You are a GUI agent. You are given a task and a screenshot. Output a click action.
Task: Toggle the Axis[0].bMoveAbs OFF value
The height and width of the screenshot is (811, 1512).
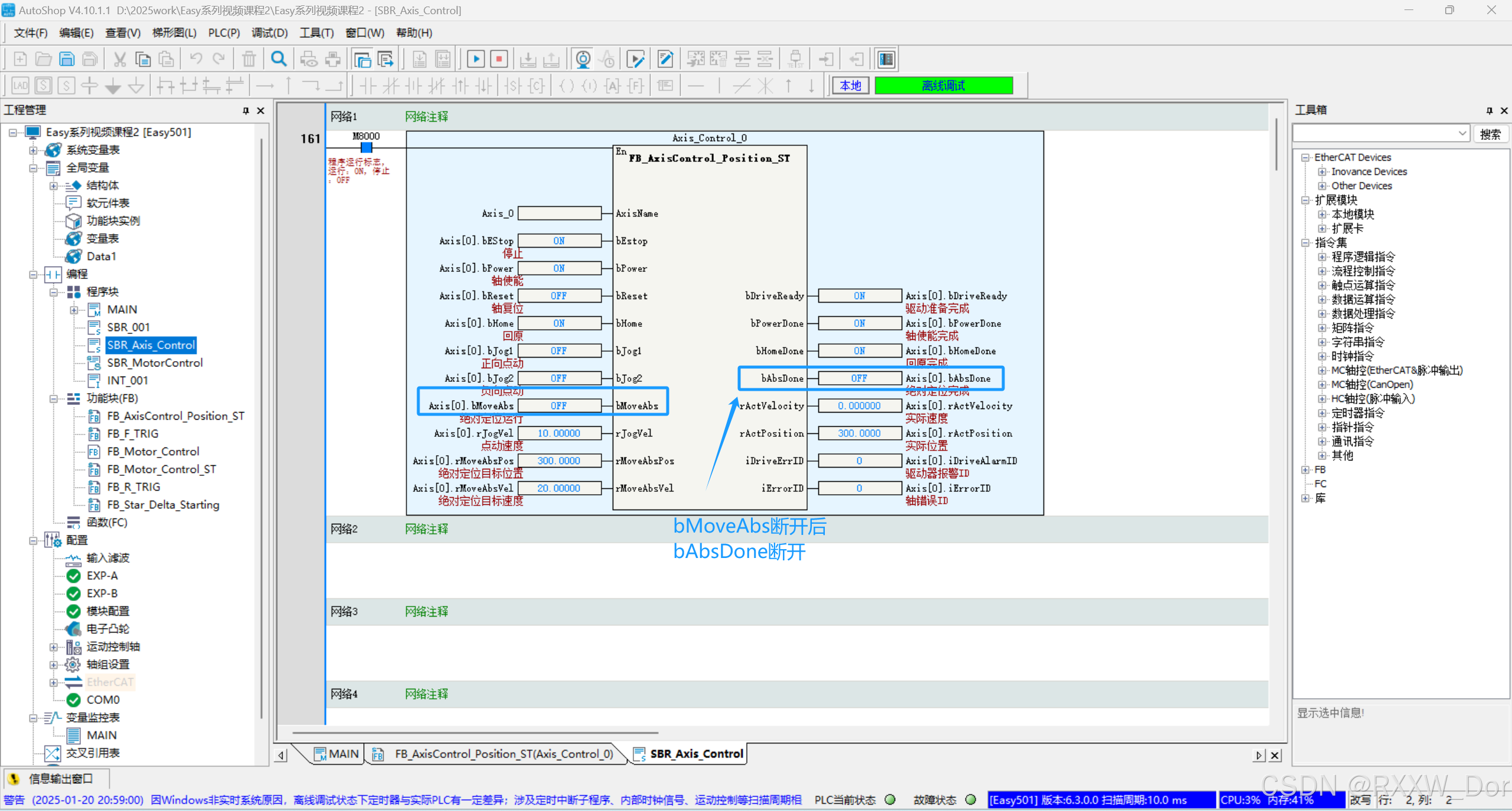pos(559,406)
